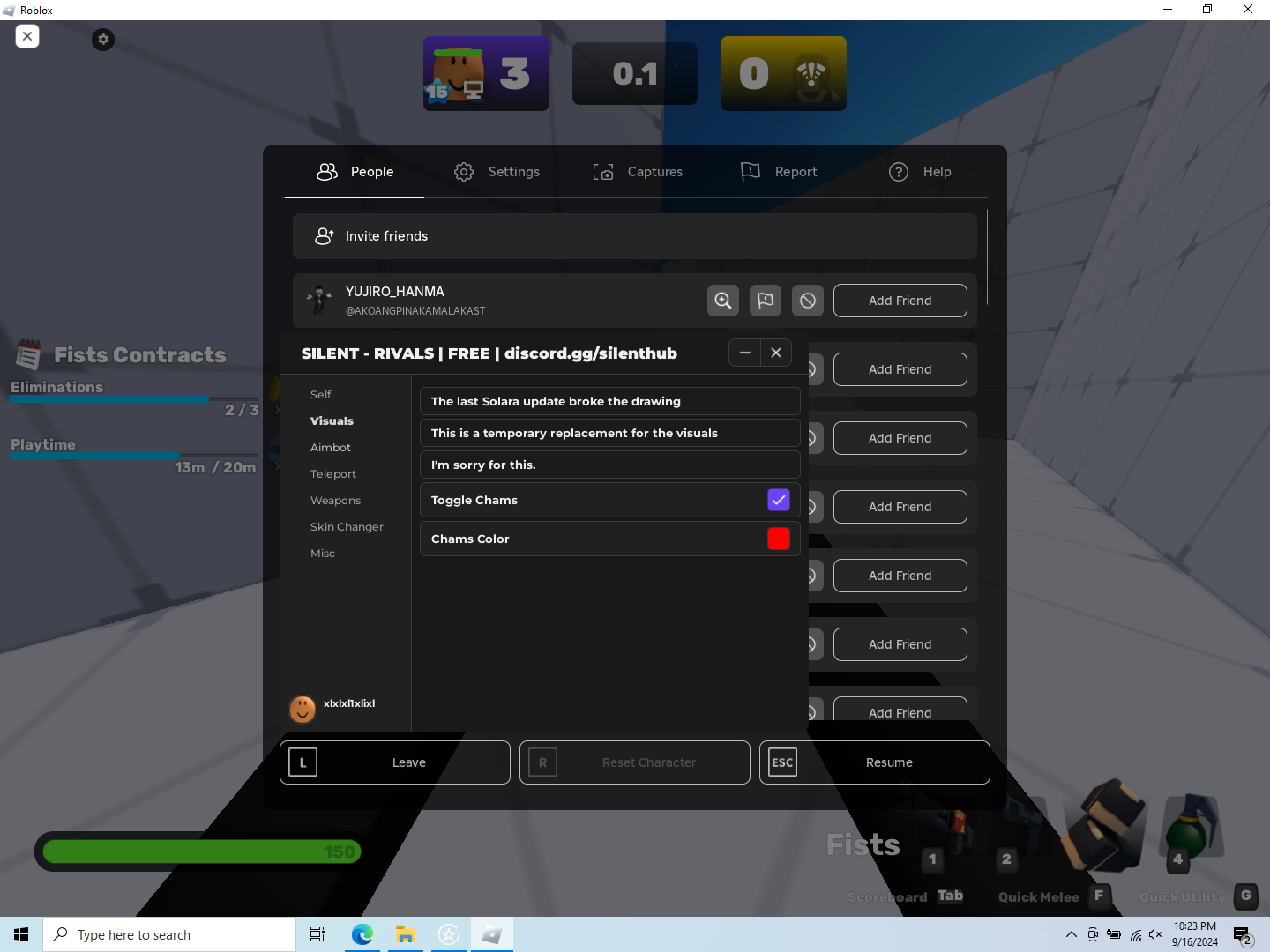Open the Windows Start menu
The width and height of the screenshot is (1270, 952).
click(x=21, y=934)
